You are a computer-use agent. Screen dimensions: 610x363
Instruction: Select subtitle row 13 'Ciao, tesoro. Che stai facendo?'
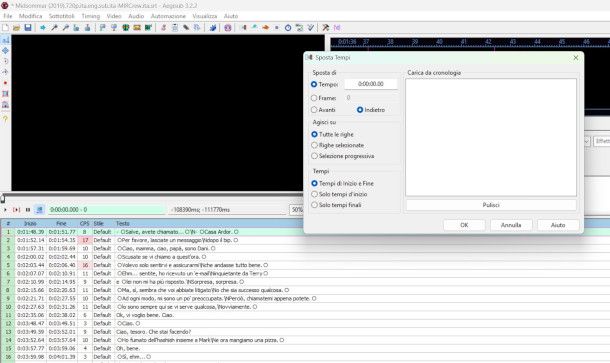coord(305,332)
